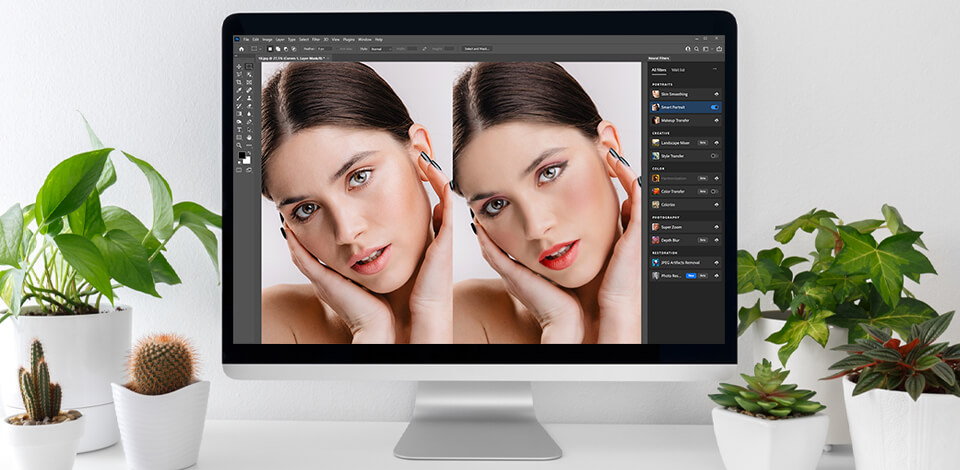Click the Super Zoom filter thumbnail
Viewport: 960px width, 470px height.
(x=655, y=227)
